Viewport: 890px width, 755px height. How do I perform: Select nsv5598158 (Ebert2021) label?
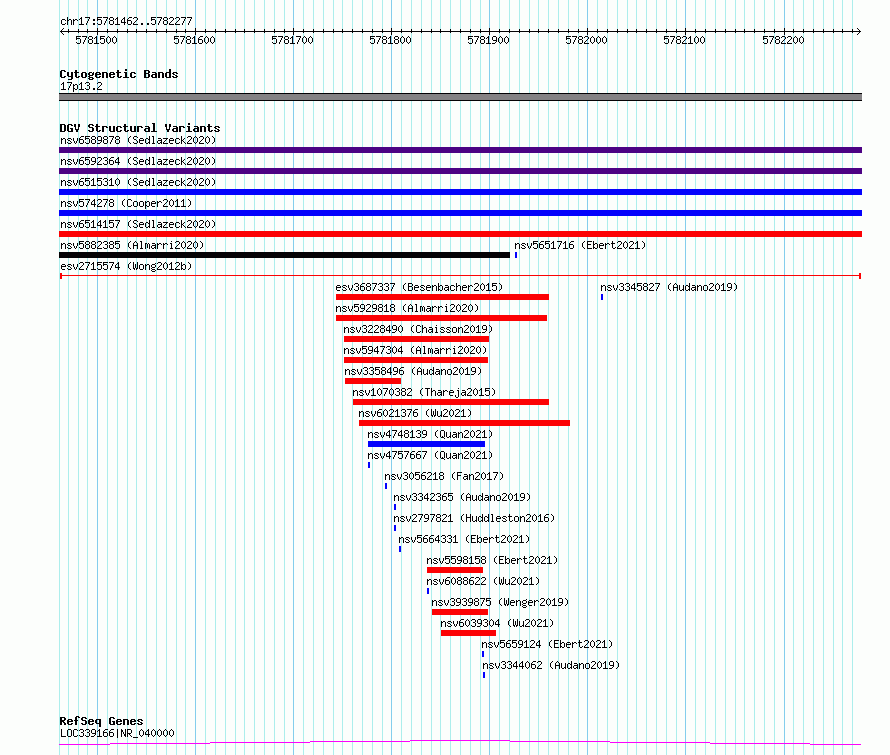(492, 560)
